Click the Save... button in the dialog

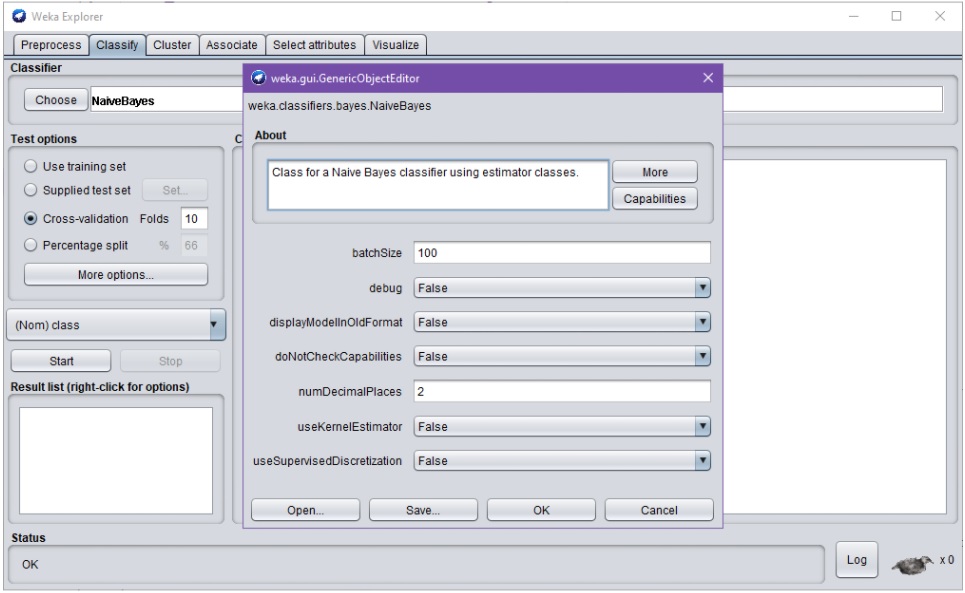(423, 510)
